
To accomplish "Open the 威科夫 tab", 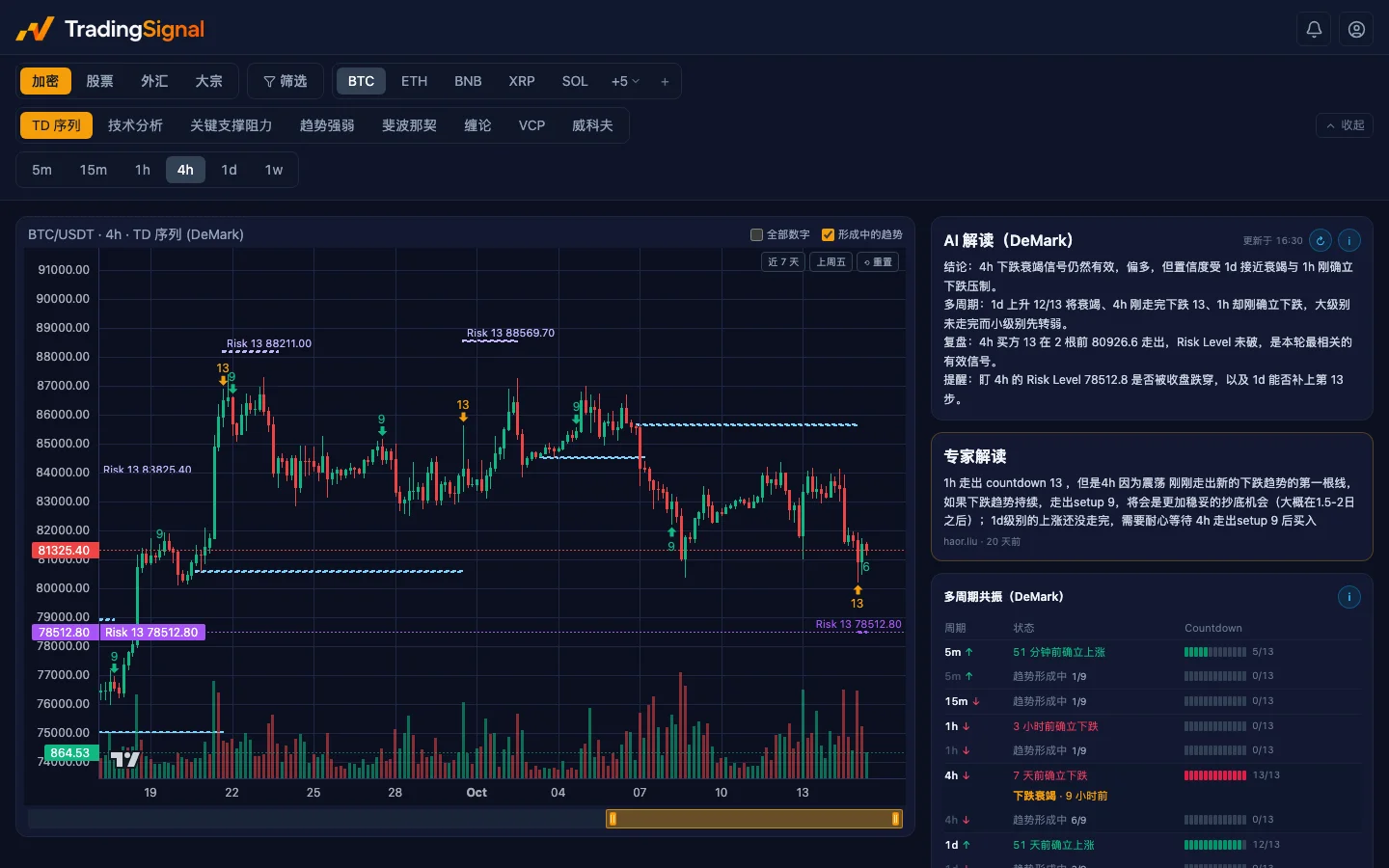I will tap(592, 125).
